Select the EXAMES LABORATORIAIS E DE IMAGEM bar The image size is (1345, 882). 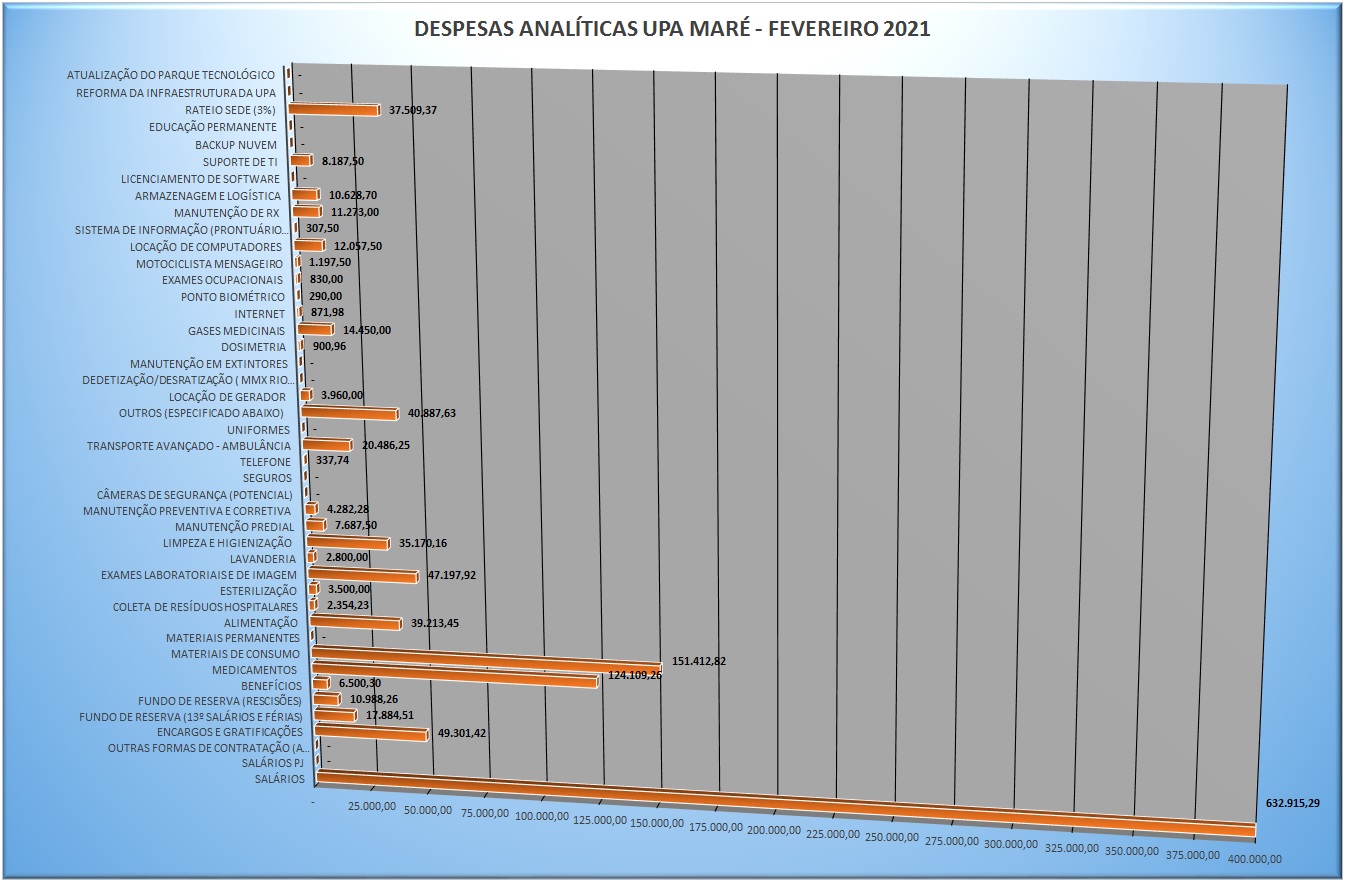tap(363, 575)
